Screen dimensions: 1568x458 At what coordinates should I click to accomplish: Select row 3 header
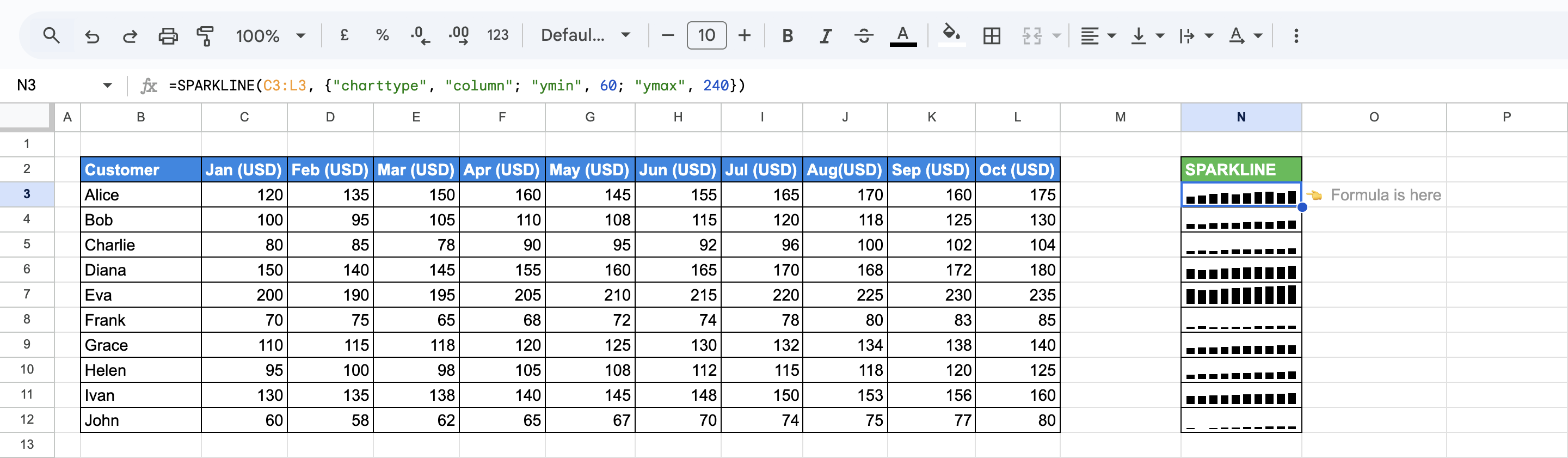click(27, 194)
